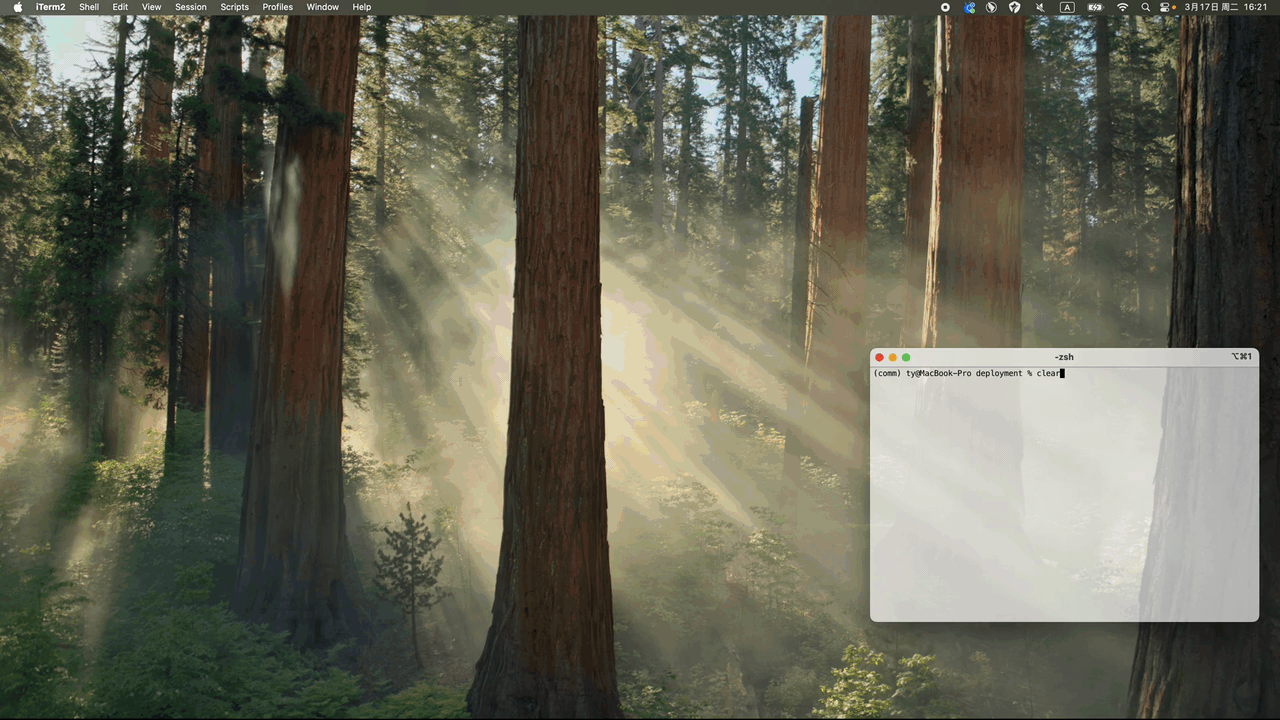Open the Edit menu
Screen dimensions: 1280x720
coord(120,7)
